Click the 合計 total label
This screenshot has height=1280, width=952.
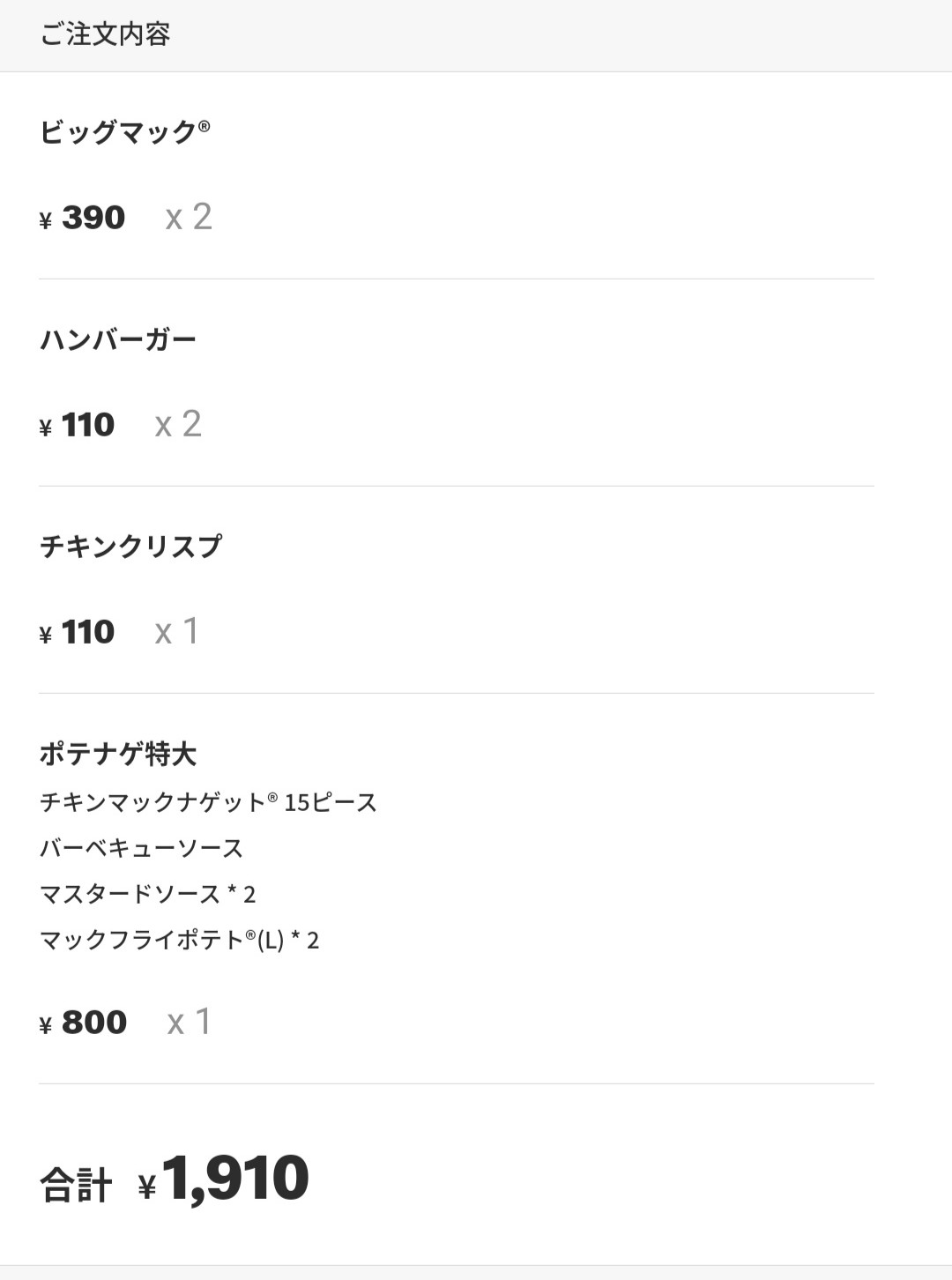point(76,1185)
